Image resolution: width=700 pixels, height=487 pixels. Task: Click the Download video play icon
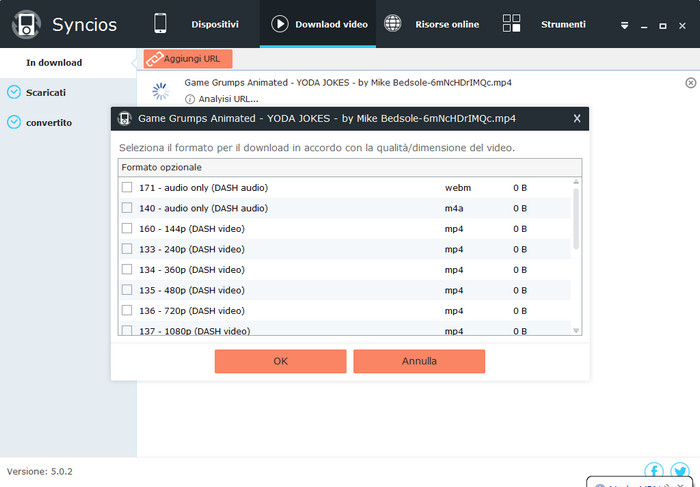coord(280,24)
